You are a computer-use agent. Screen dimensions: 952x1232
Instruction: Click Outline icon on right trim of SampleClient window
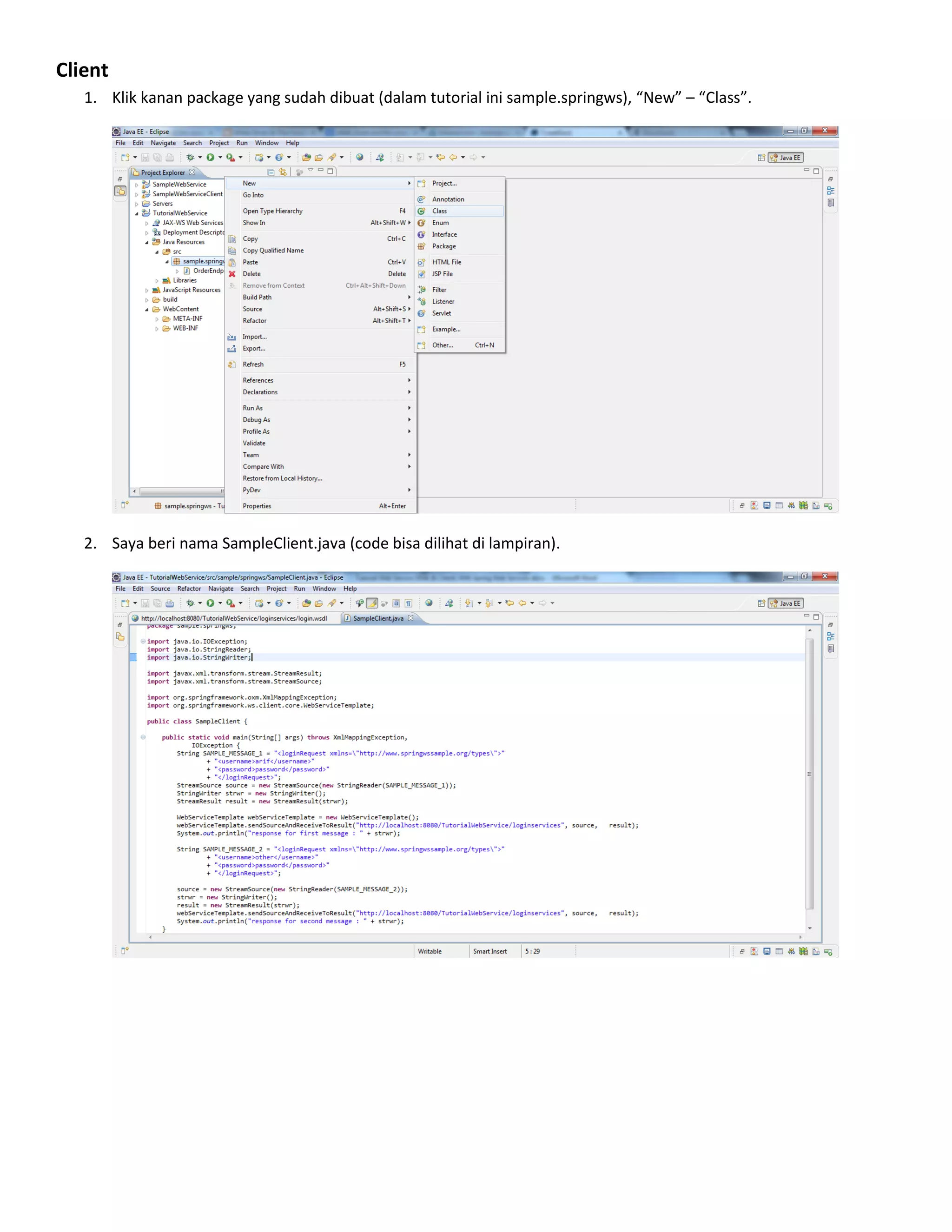coord(831,636)
